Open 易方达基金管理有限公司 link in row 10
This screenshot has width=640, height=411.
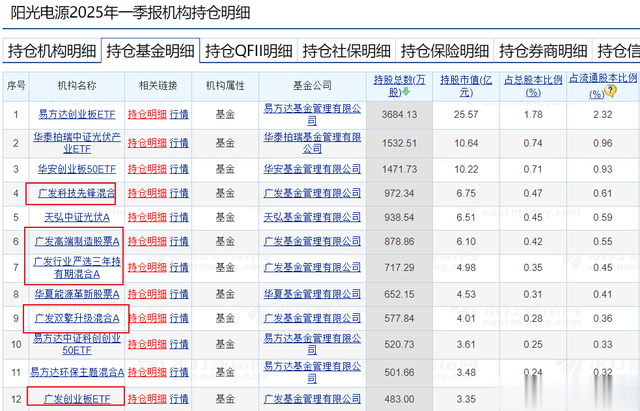312,344
